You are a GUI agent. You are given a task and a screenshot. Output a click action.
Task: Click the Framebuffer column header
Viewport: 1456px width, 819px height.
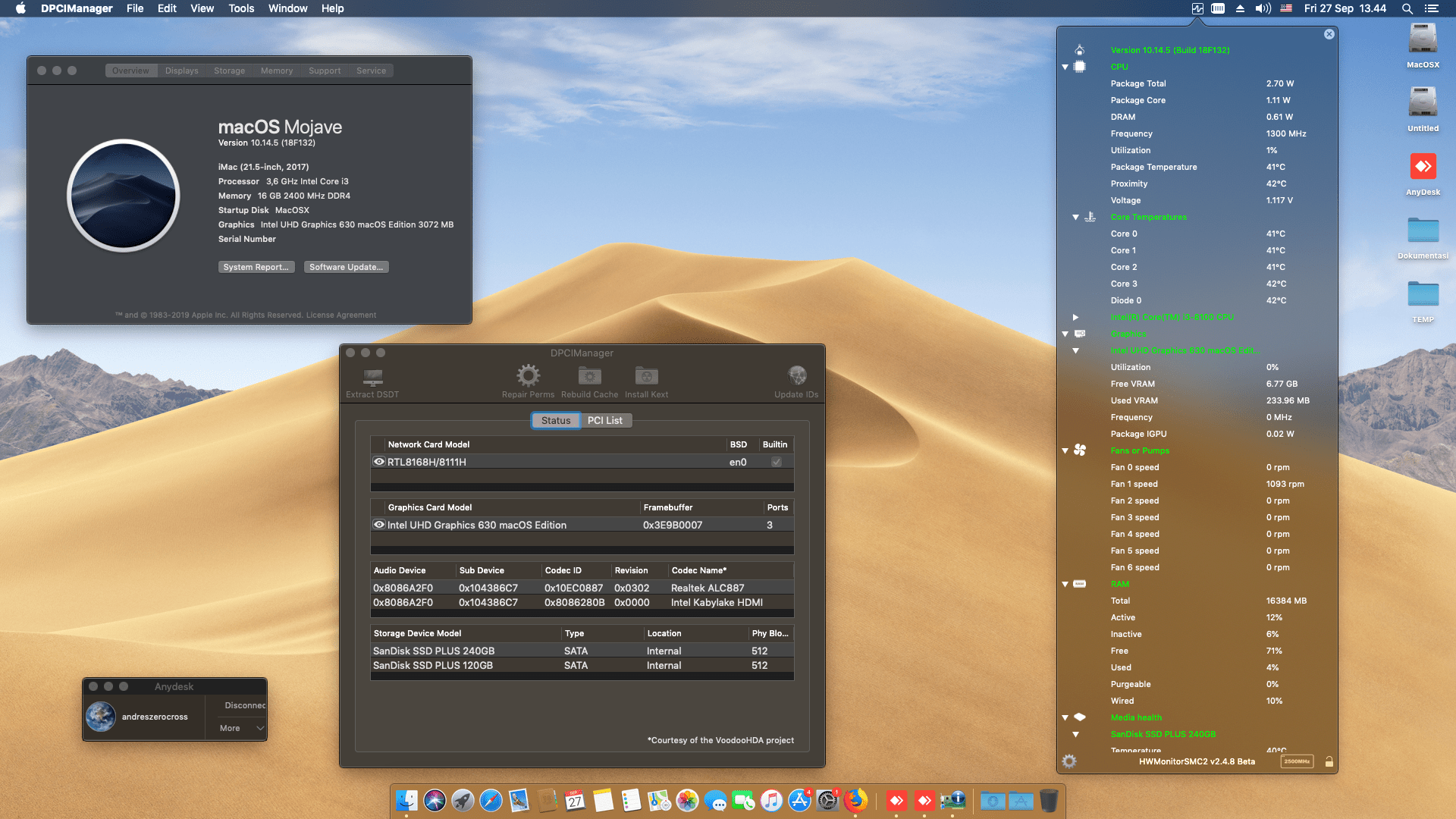(701, 507)
